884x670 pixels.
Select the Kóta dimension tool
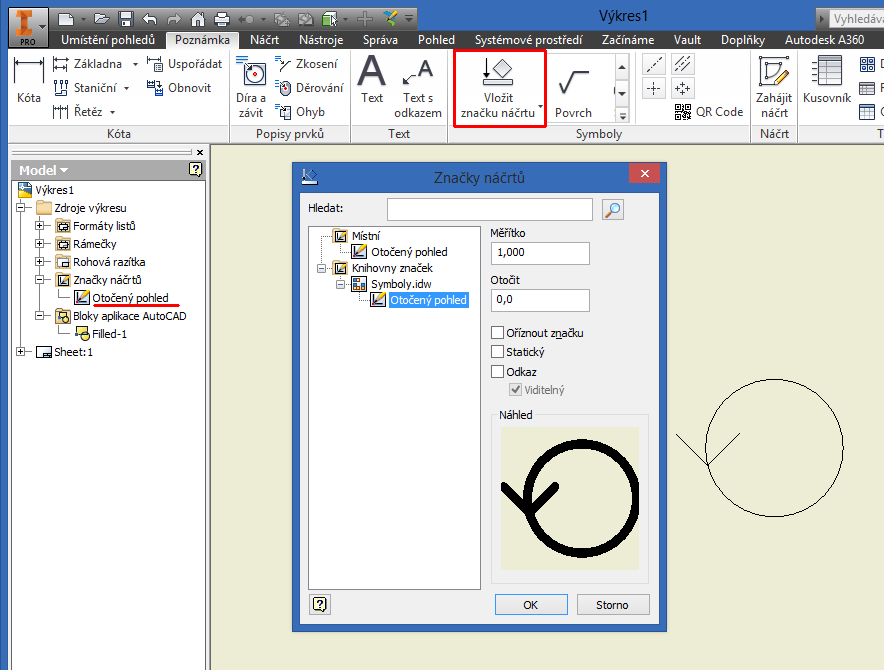[29, 80]
